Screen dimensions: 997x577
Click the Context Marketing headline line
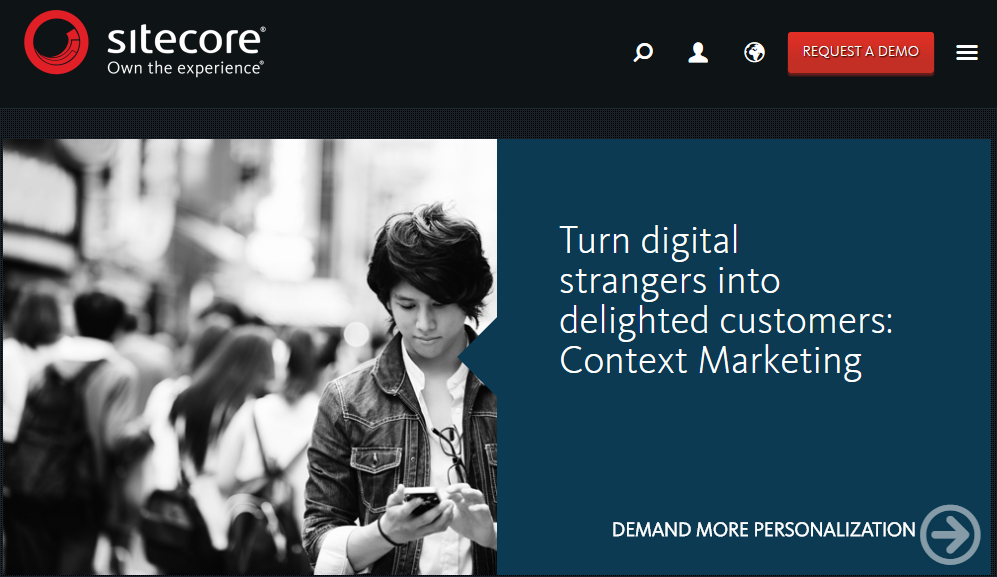pyautogui.click(x=710, y=361)
